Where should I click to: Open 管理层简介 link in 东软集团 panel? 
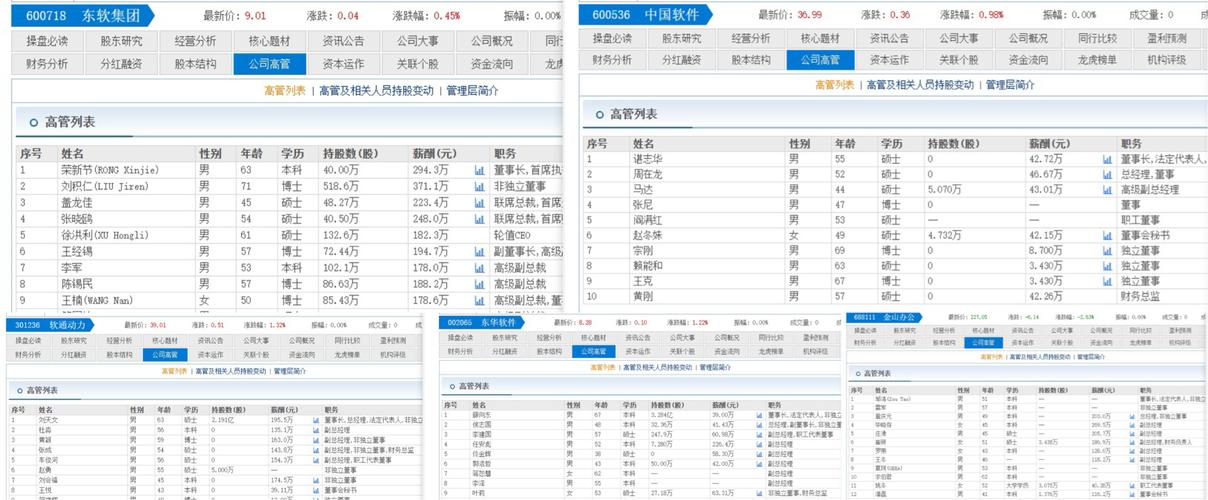[x=472, y=90]
